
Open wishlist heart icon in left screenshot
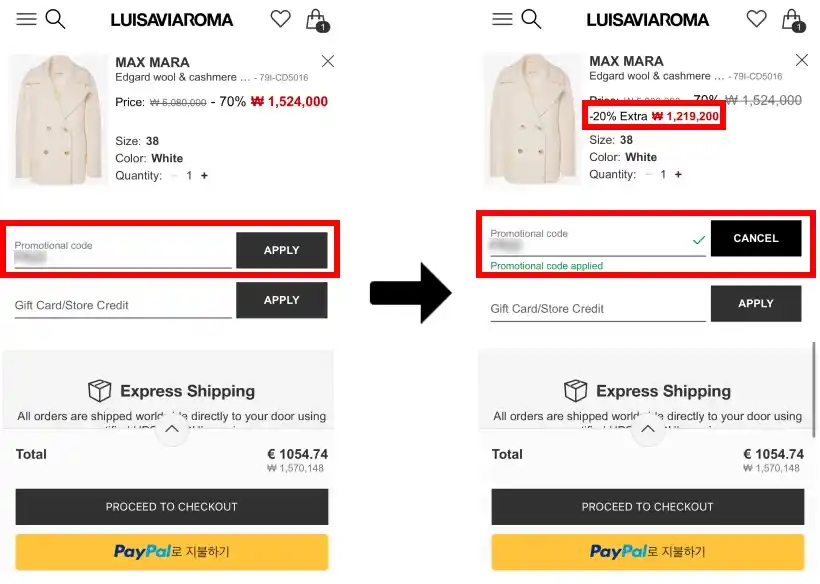pos(281,19)
